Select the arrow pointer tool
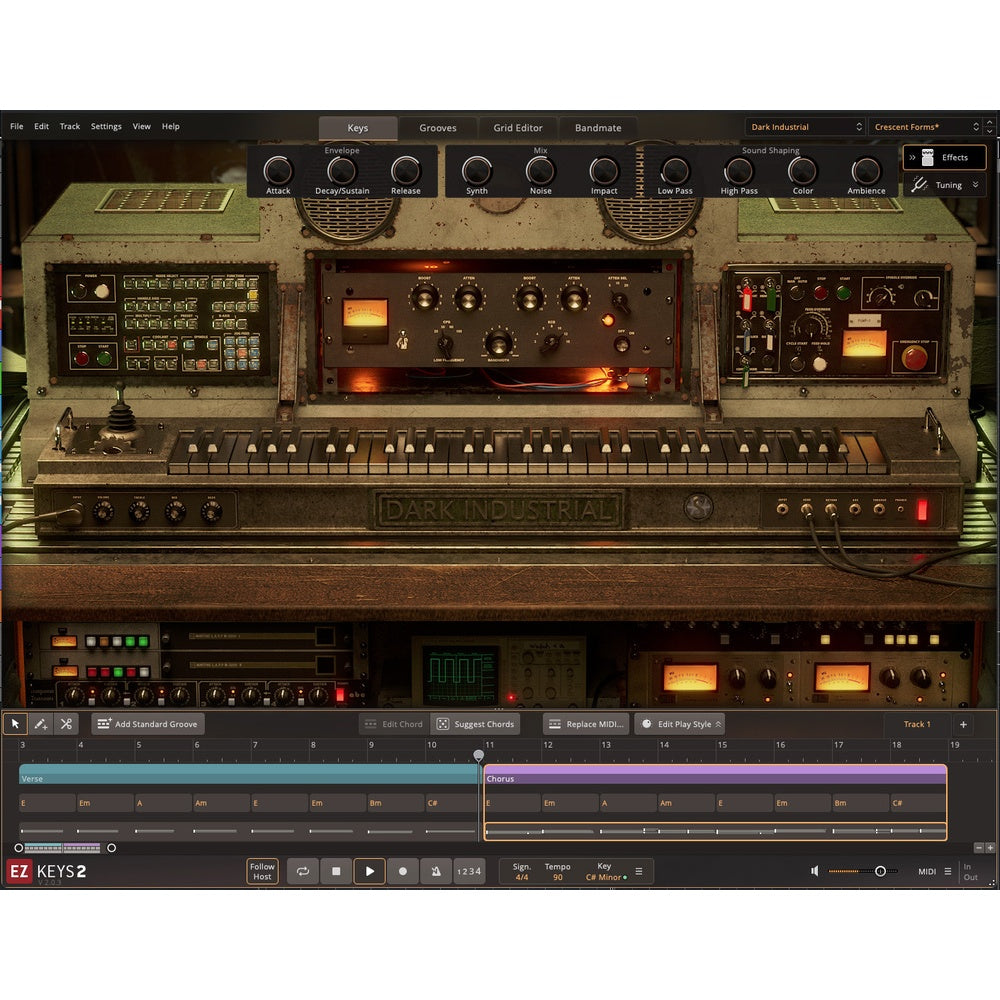The image size is (1000, 1000). 15,723
